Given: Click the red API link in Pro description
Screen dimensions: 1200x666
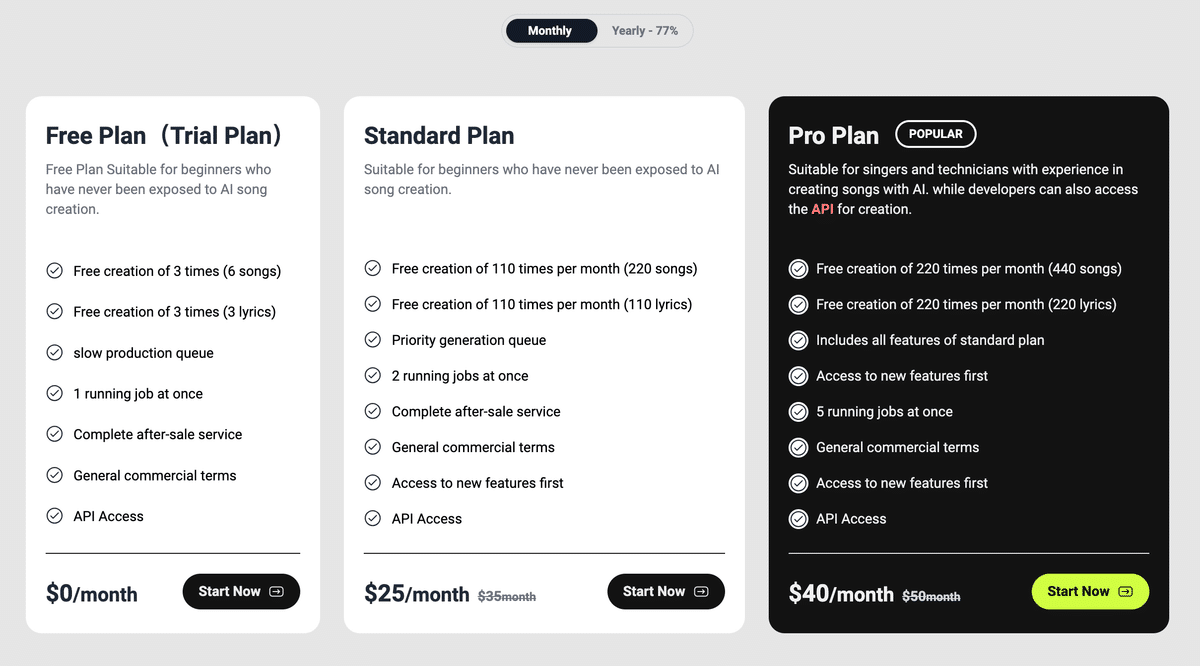Looking at the screenshot, I should (x=822, y=209).
